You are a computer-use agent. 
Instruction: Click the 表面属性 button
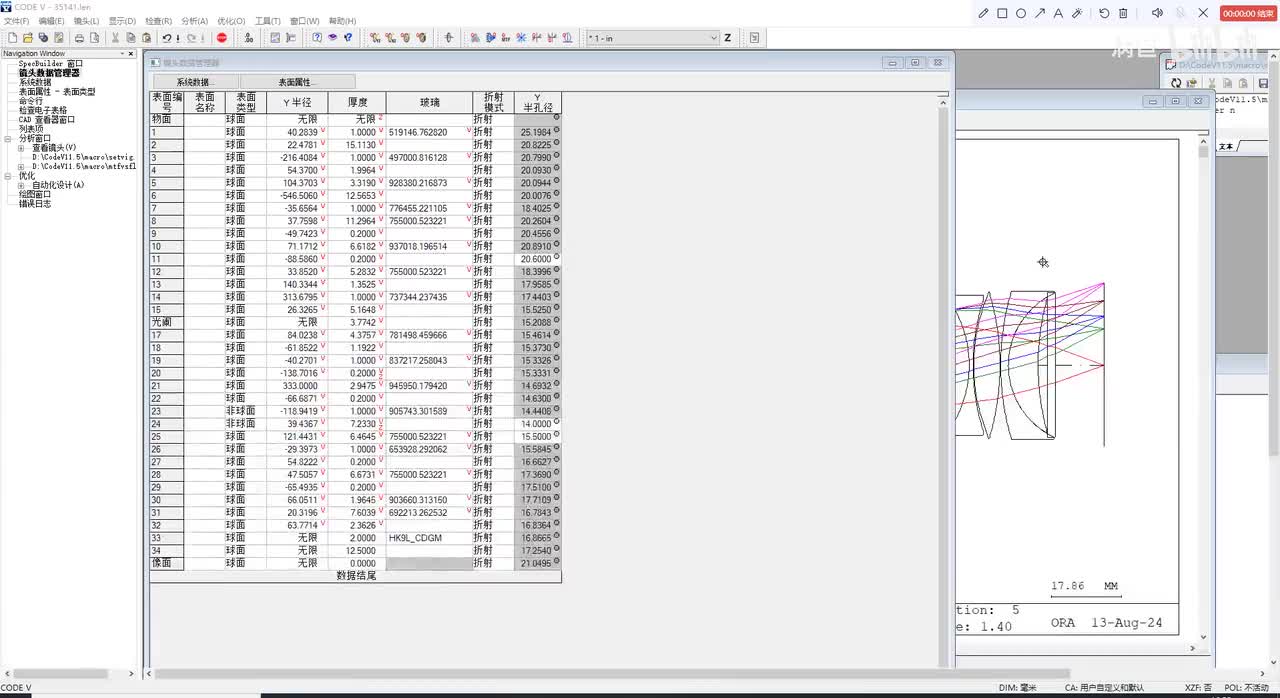[x=295, y=82]
